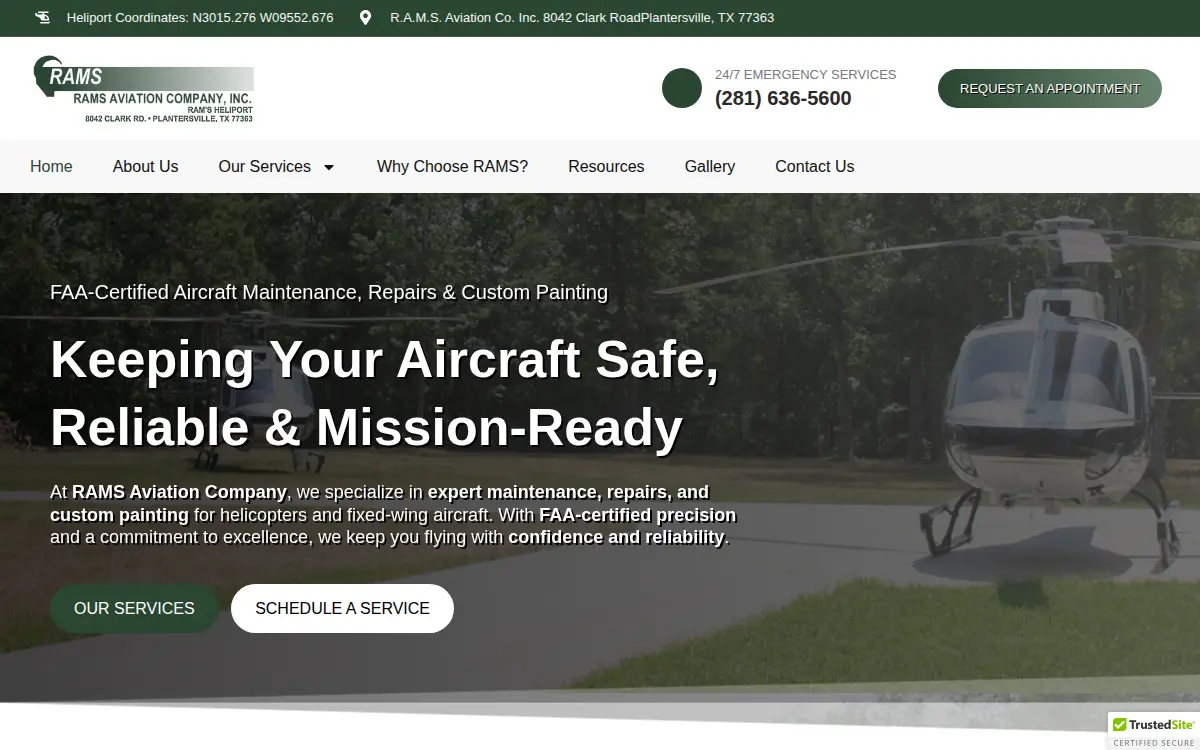Open the About Us page
Viewport: 1200px width, 750px height.
(145, 167)
